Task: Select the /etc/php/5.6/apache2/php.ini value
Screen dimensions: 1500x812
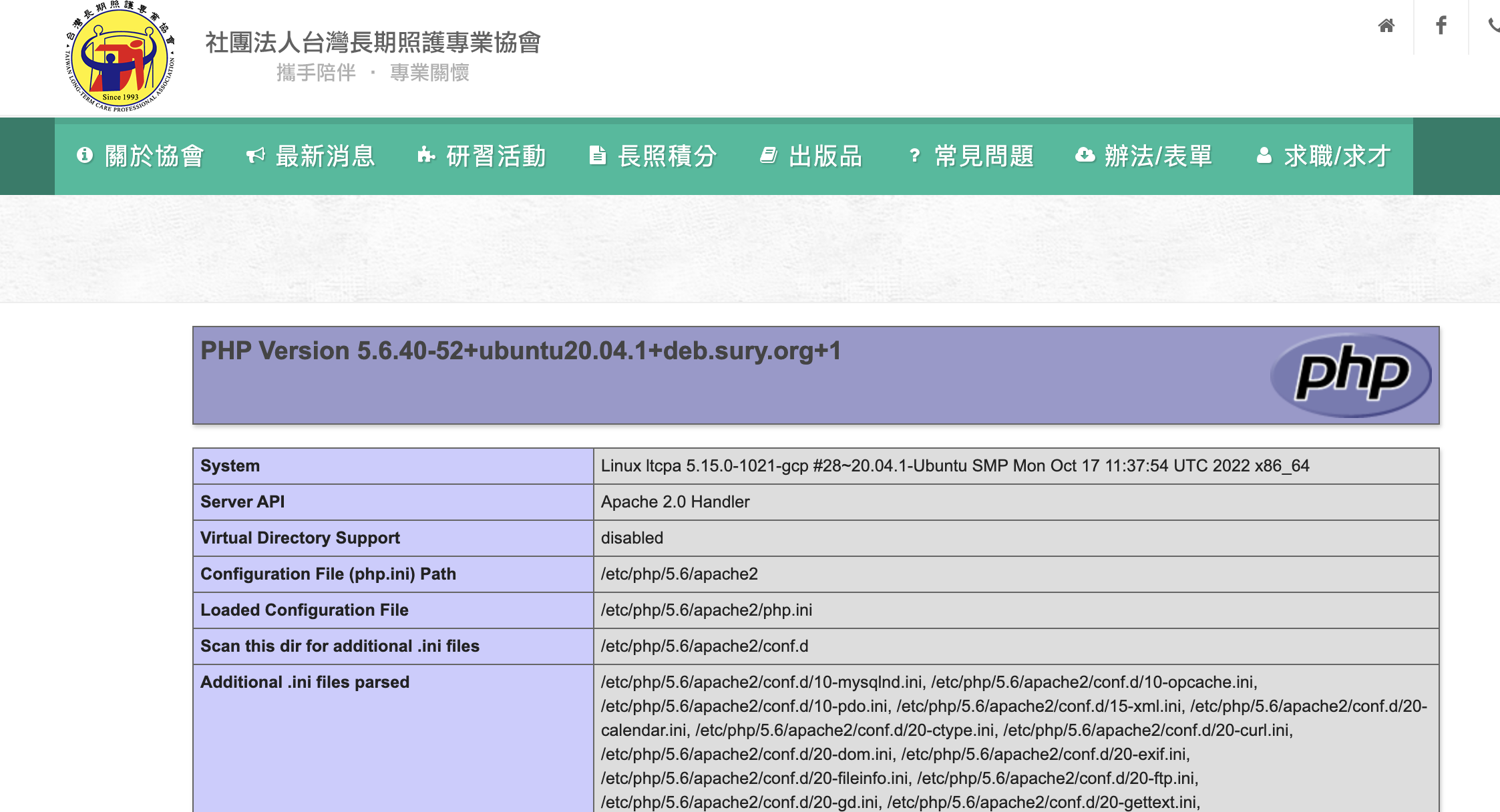Action: pyautogui.click(x=707, y=610)
